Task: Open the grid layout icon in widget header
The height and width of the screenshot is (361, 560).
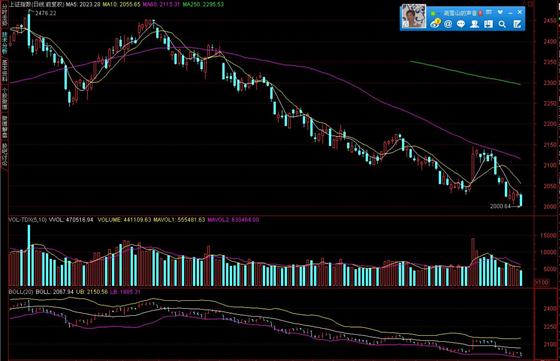Action: point(489,12)
